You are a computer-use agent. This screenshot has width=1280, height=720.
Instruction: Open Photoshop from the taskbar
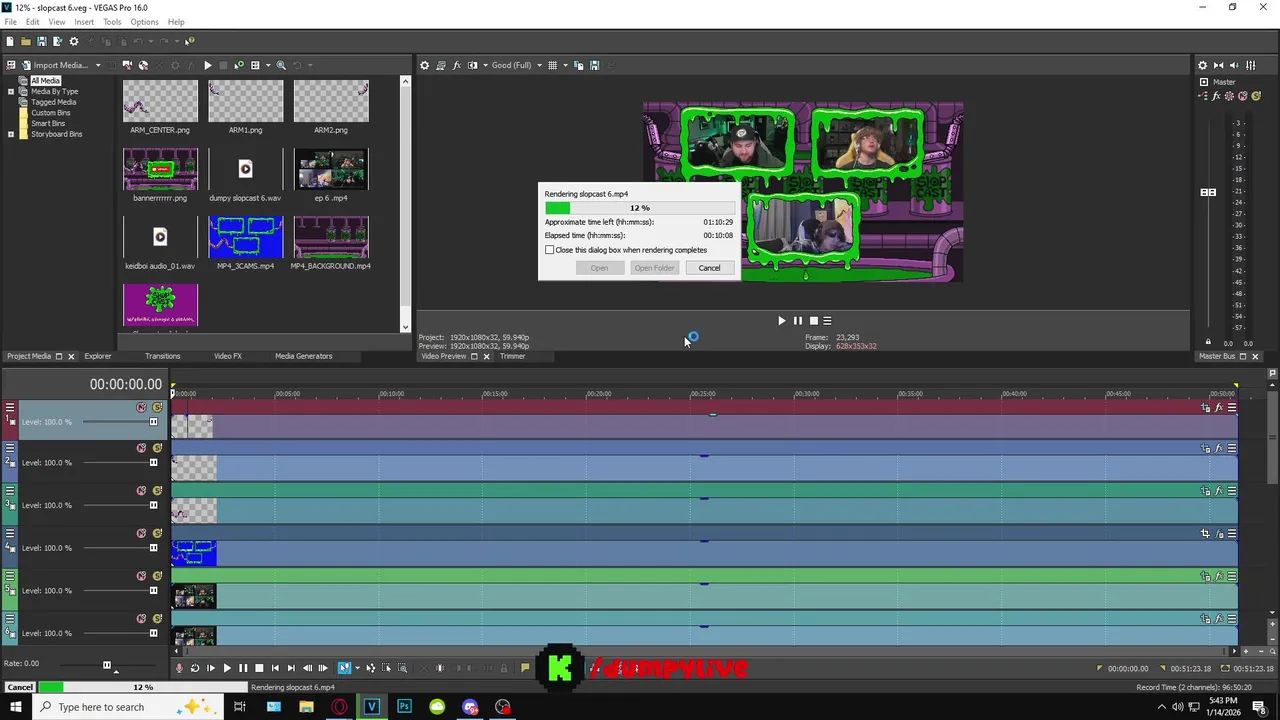click(404, 707)
